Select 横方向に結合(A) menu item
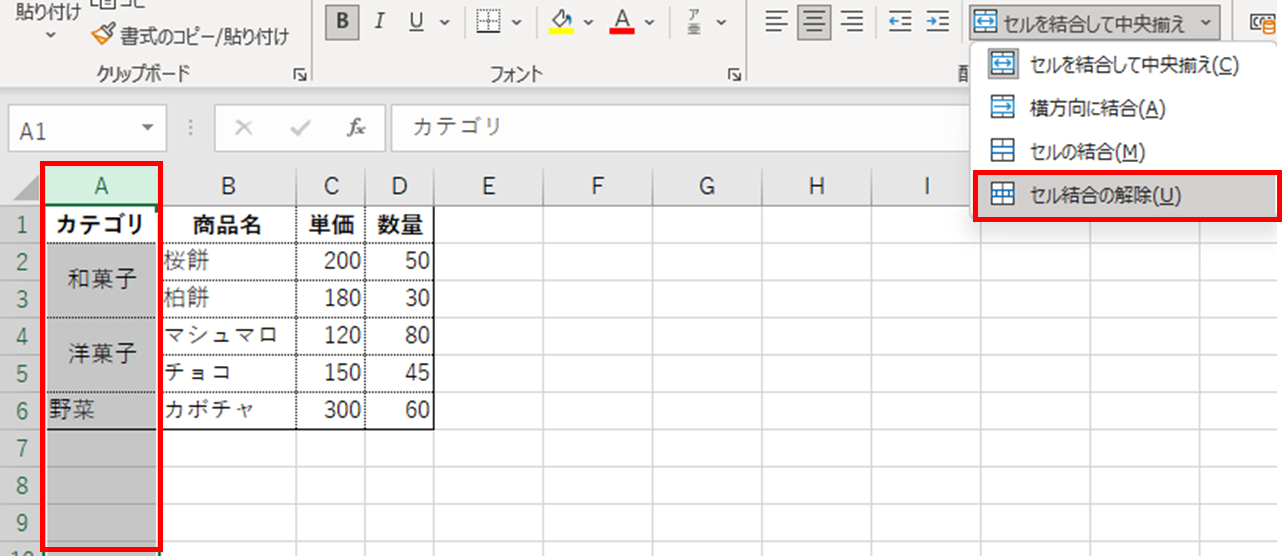The width and height of the screenshot is (1282, 556). 1097,108
